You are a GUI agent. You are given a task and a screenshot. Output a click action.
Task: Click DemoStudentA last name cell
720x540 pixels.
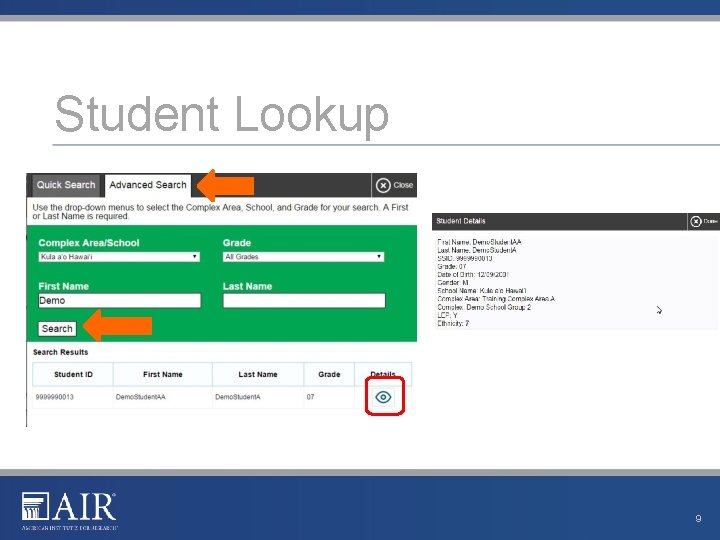(258, 397)
